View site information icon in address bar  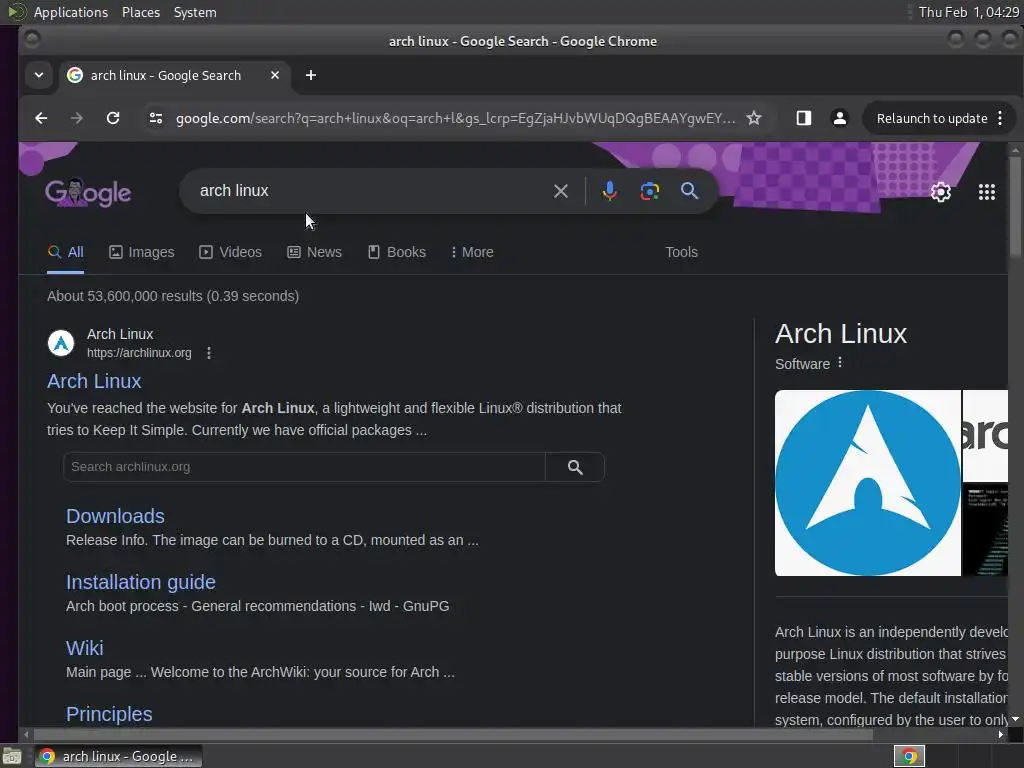tap(155, 118)
